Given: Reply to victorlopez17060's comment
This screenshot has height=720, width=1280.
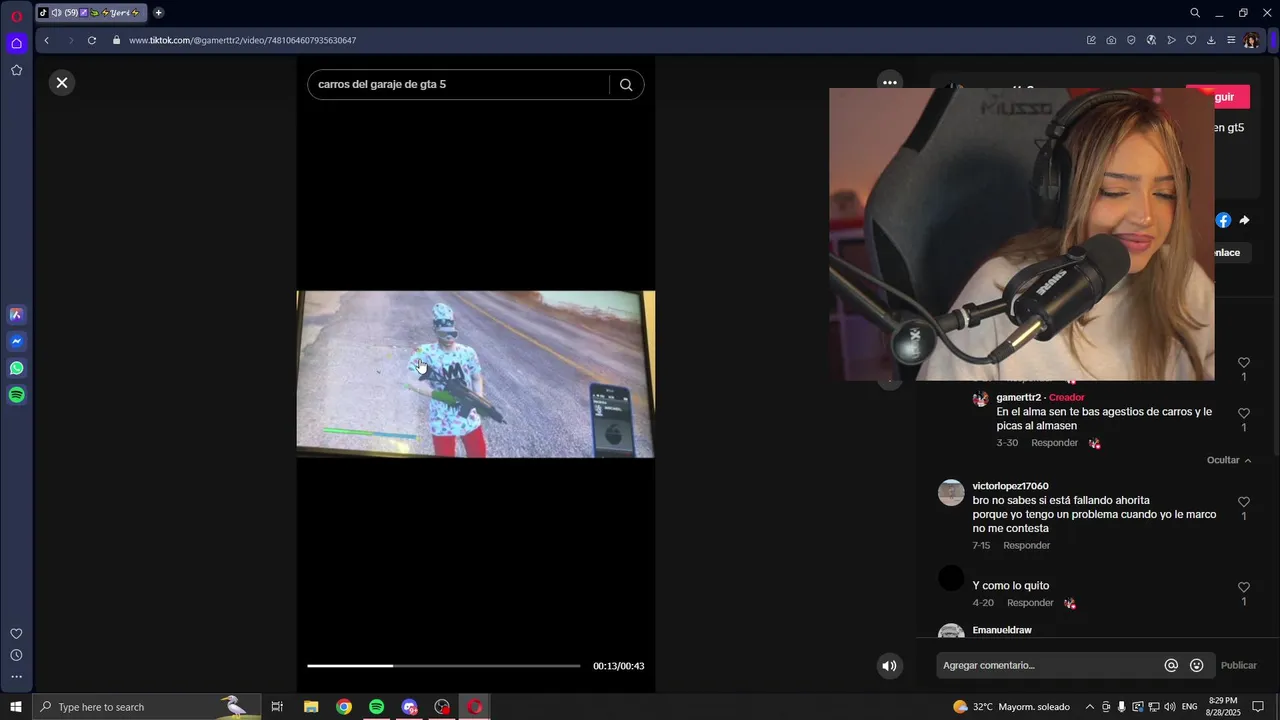Looking at the screenshot, I should 1026,546.
